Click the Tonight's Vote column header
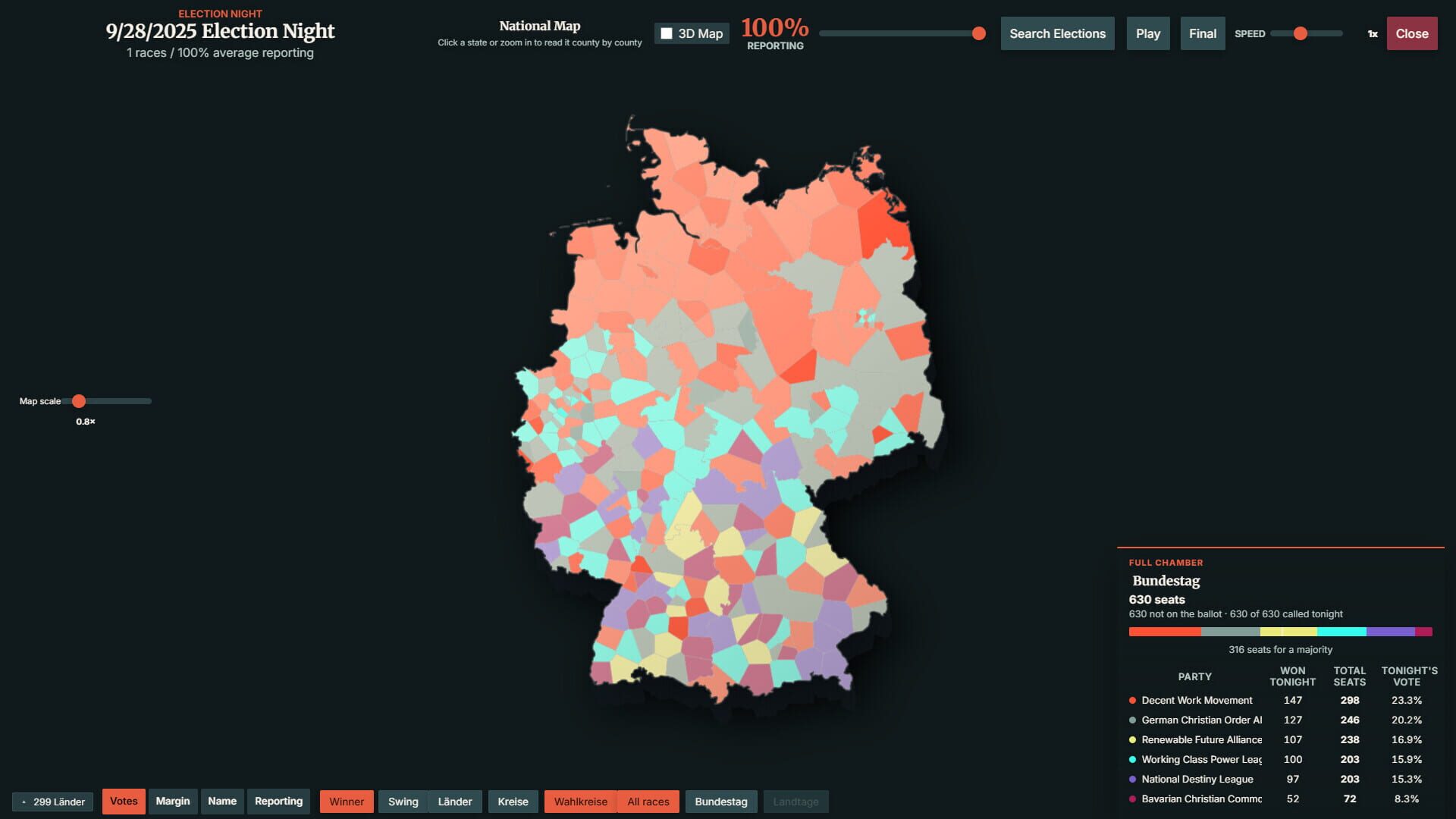The image size is (1456, 819). 1409,676
